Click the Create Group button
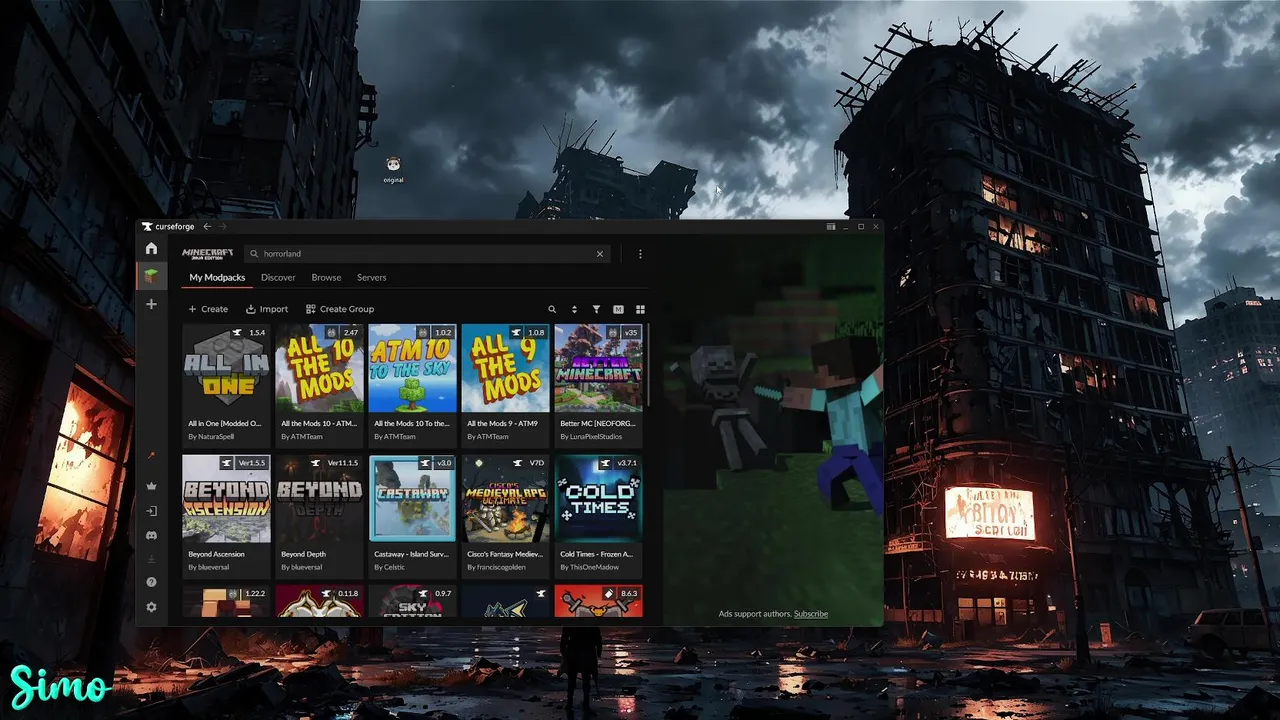The image size is (1280, 720). point(340,309)
